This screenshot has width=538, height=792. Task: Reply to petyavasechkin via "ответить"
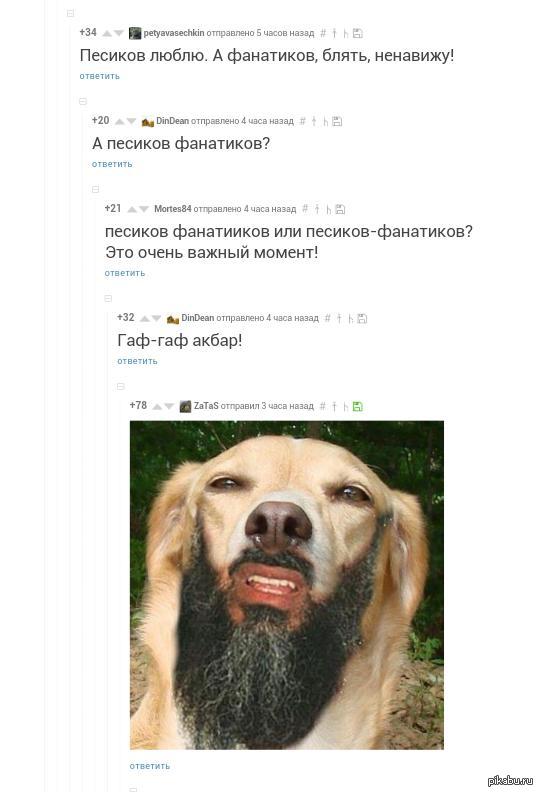click(x=100, y=76)
